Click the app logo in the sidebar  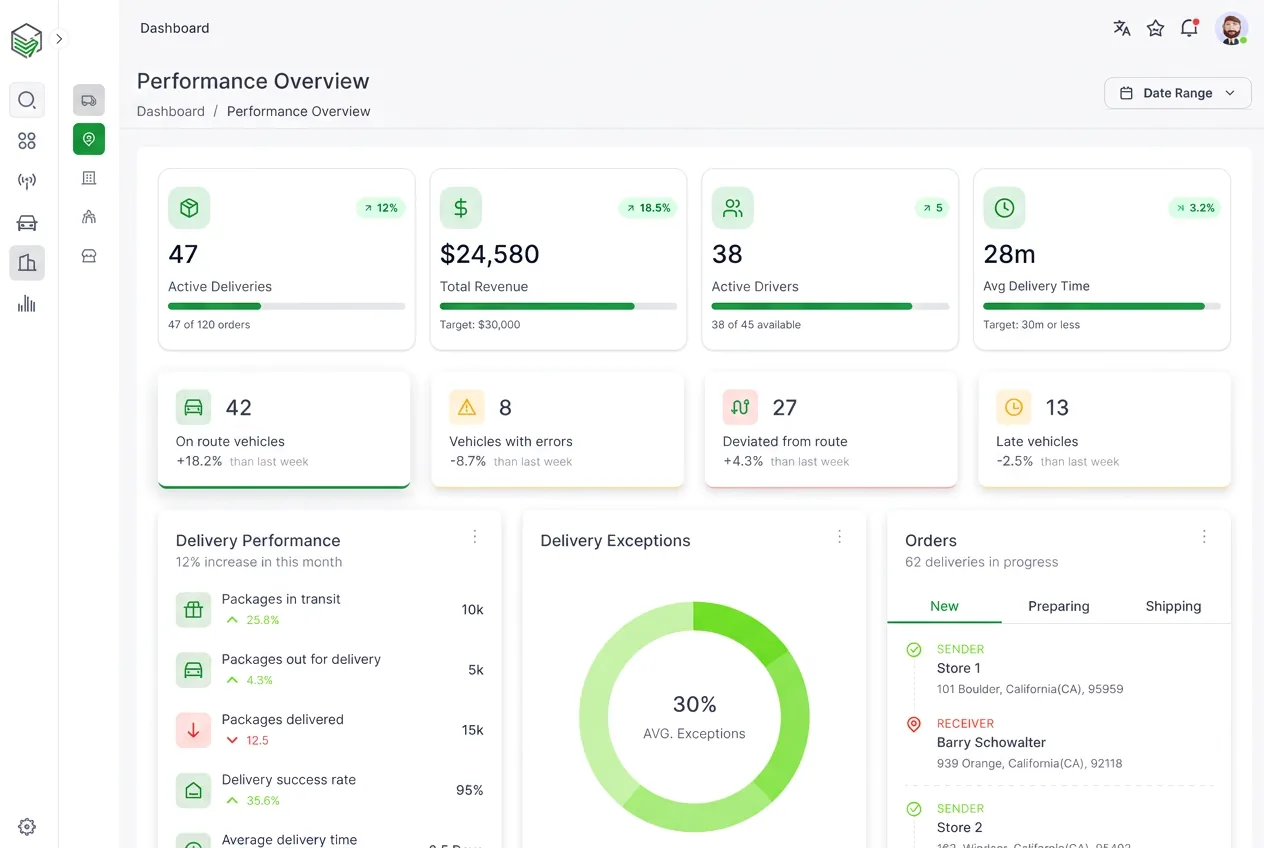[x=27, y=41]
